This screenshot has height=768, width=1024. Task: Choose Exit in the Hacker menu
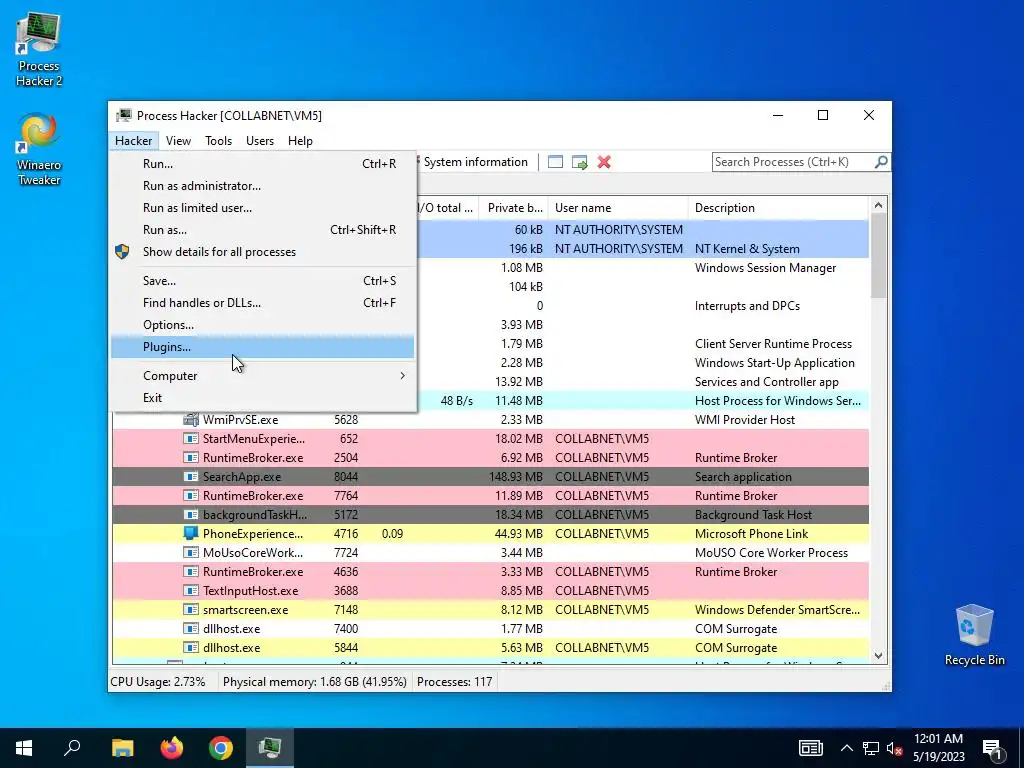263,398
